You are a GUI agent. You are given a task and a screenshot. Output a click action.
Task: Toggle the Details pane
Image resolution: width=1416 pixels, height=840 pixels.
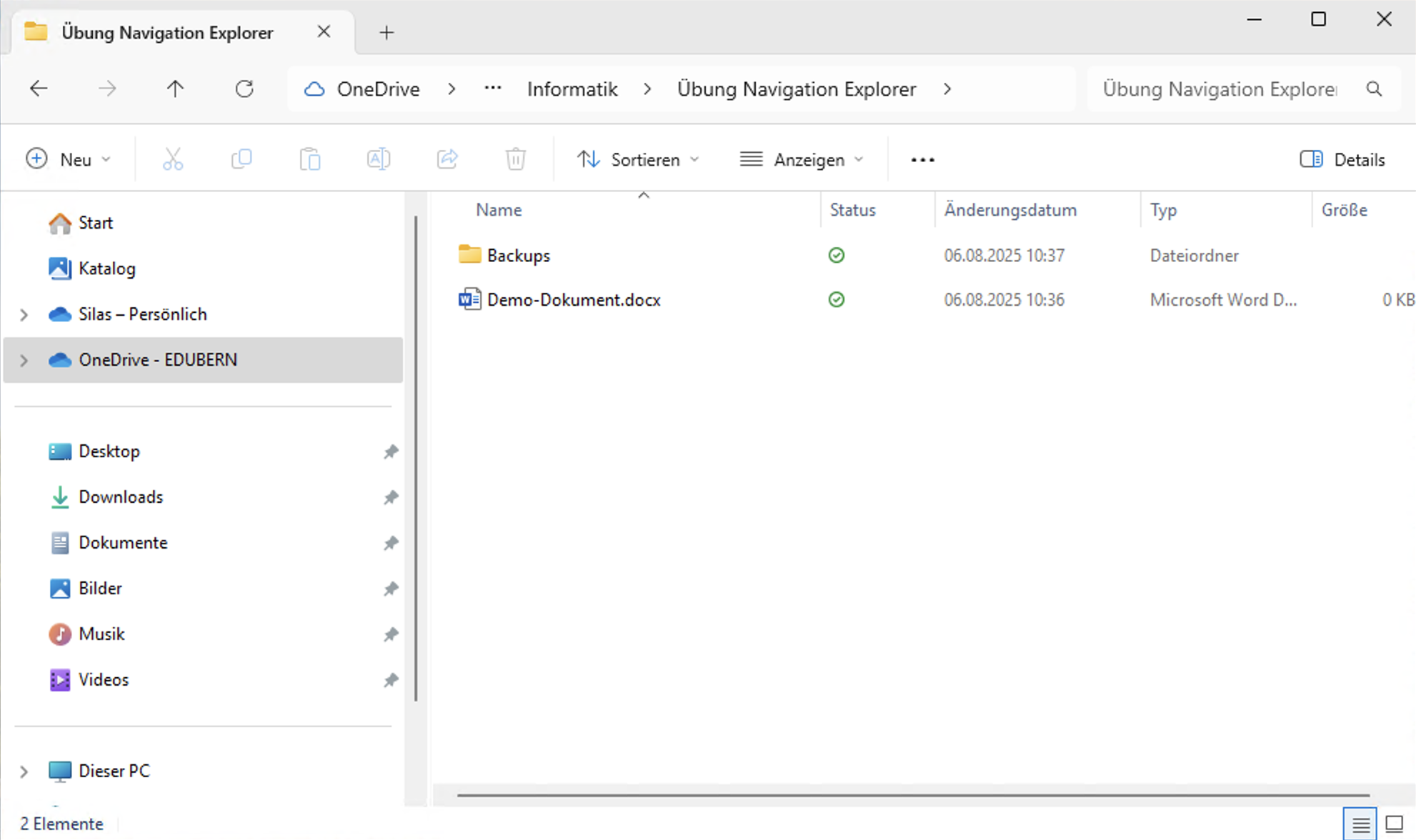[1342, 159]
